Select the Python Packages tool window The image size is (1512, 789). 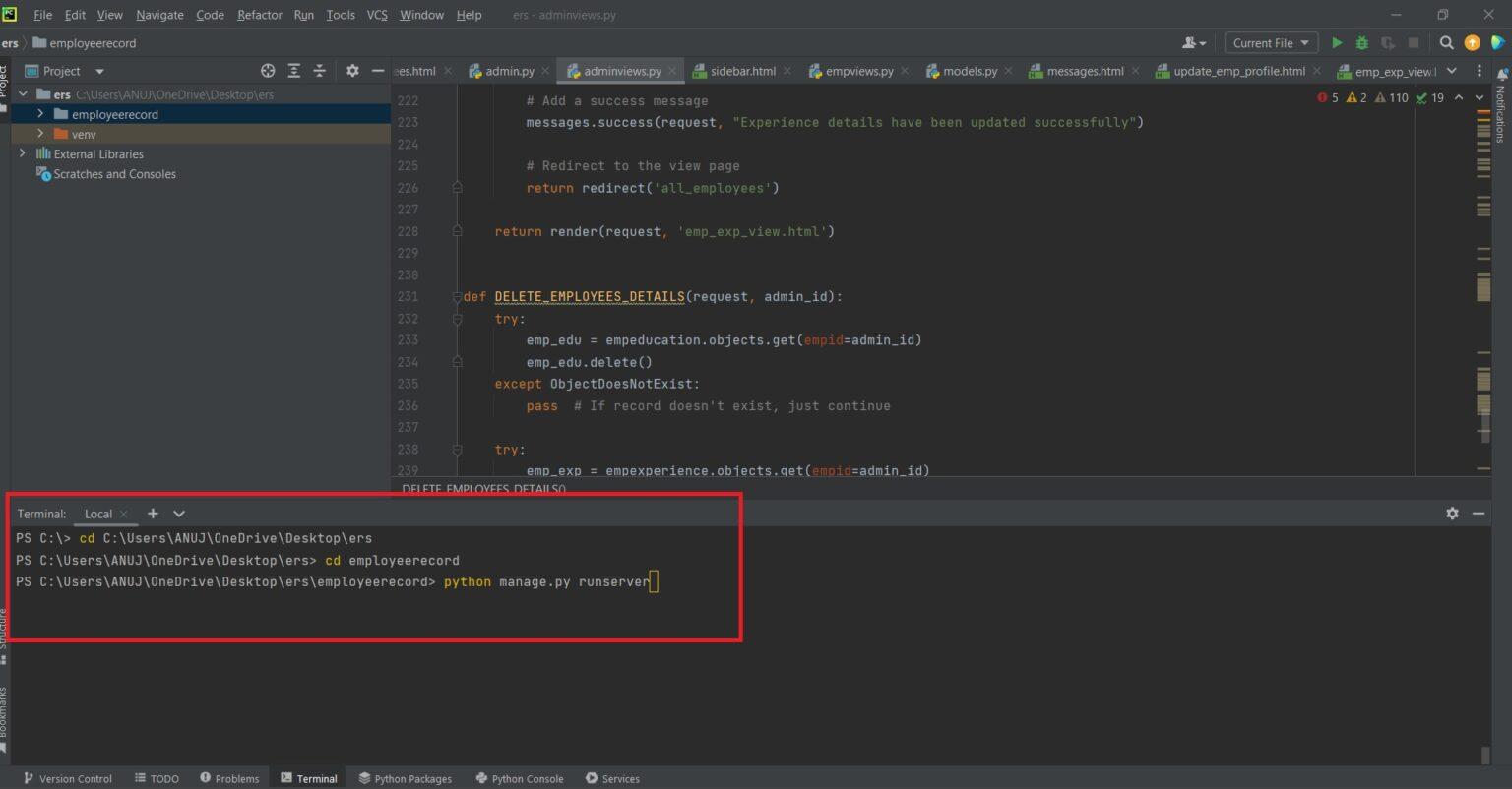pos(405,777)
